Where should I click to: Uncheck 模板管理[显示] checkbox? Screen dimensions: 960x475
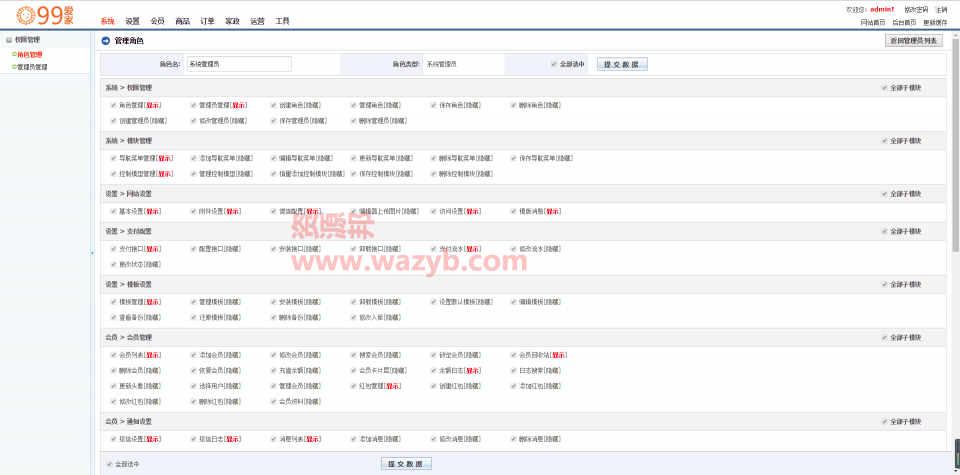(x=113, y=302)
